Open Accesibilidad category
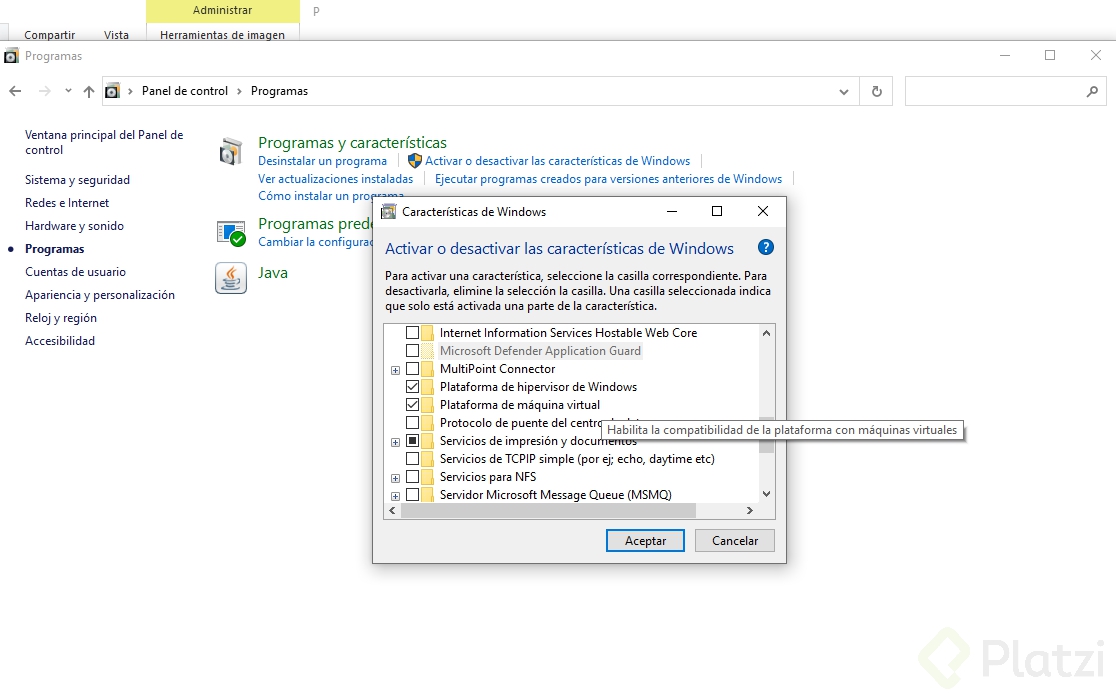 click(60, 341)
